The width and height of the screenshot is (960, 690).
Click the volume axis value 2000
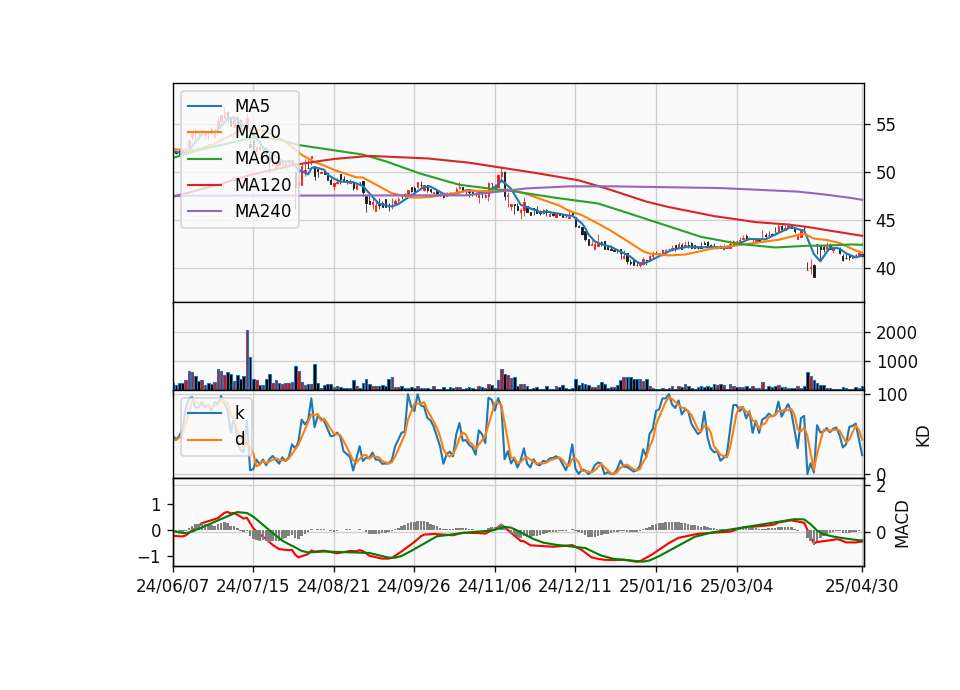(896, 333)
